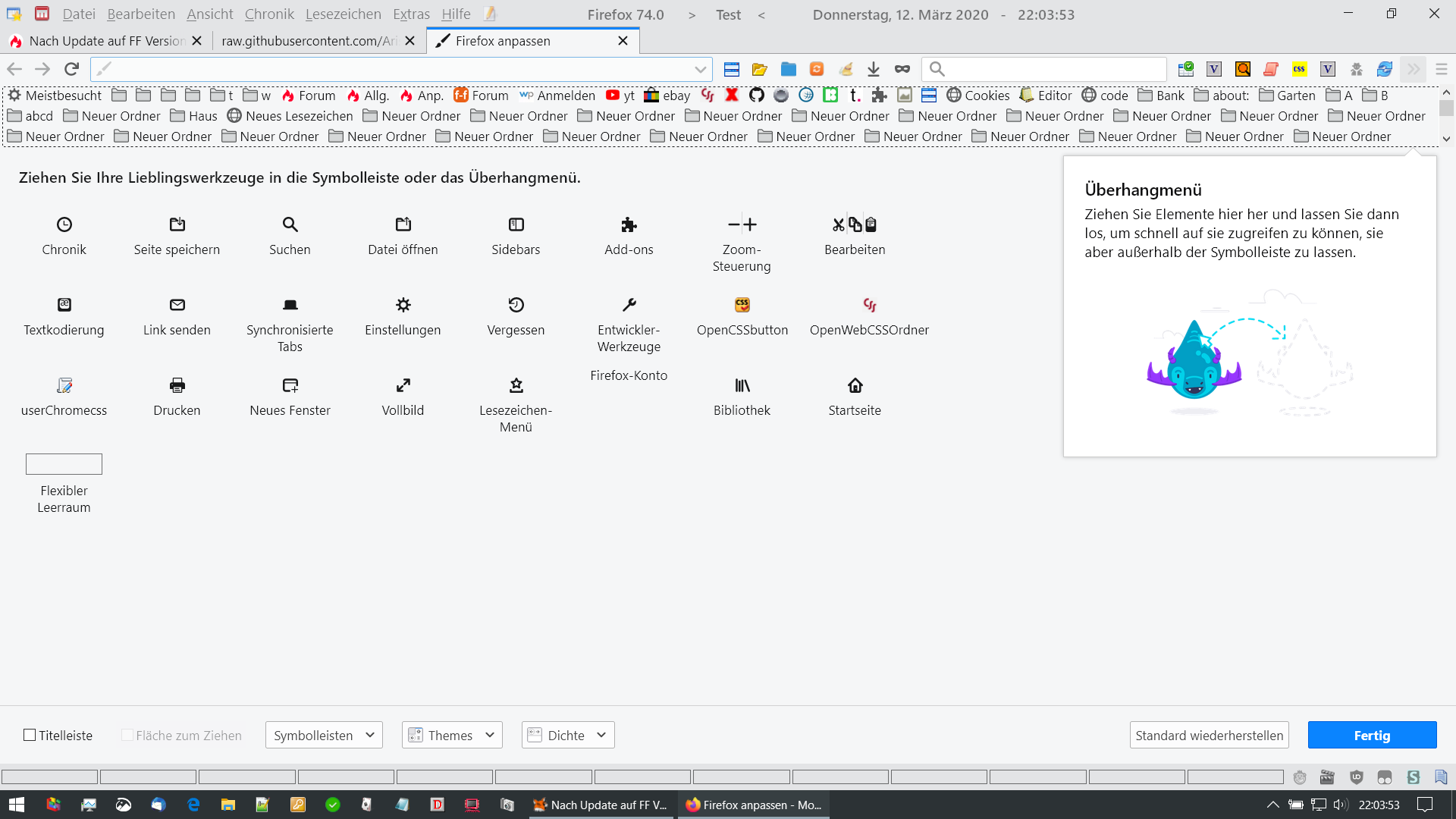This screenshot has width=1456, height=819.
Task: Open the Windows Start menu
Action: [17, 805]
